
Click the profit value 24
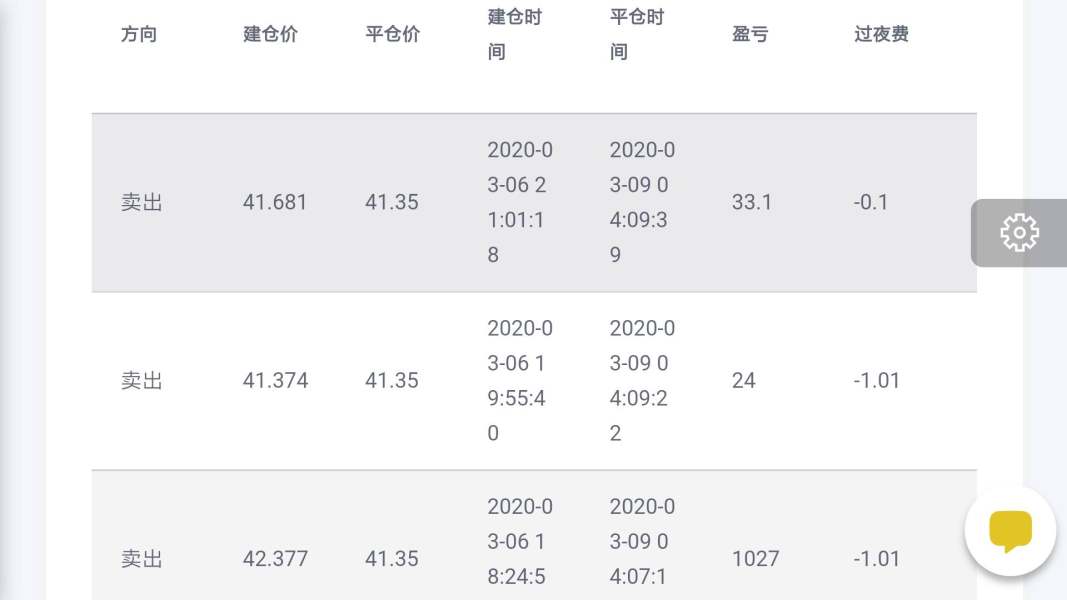[743, 380]
